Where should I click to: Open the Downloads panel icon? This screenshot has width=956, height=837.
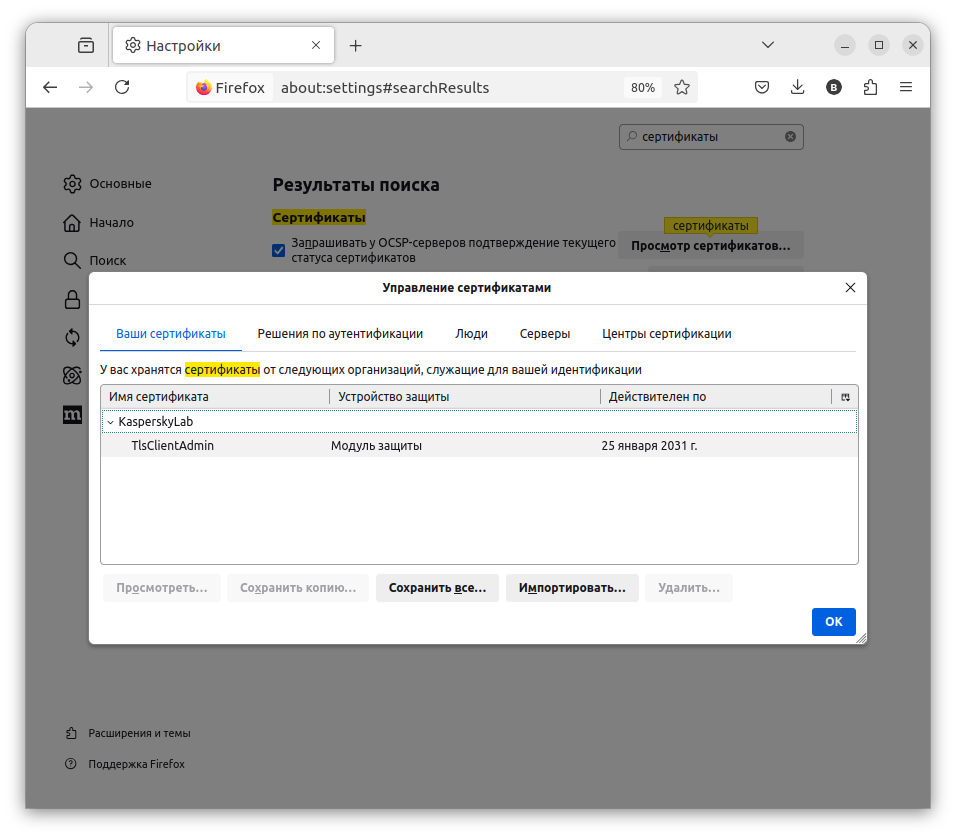[x=797, y=87]
